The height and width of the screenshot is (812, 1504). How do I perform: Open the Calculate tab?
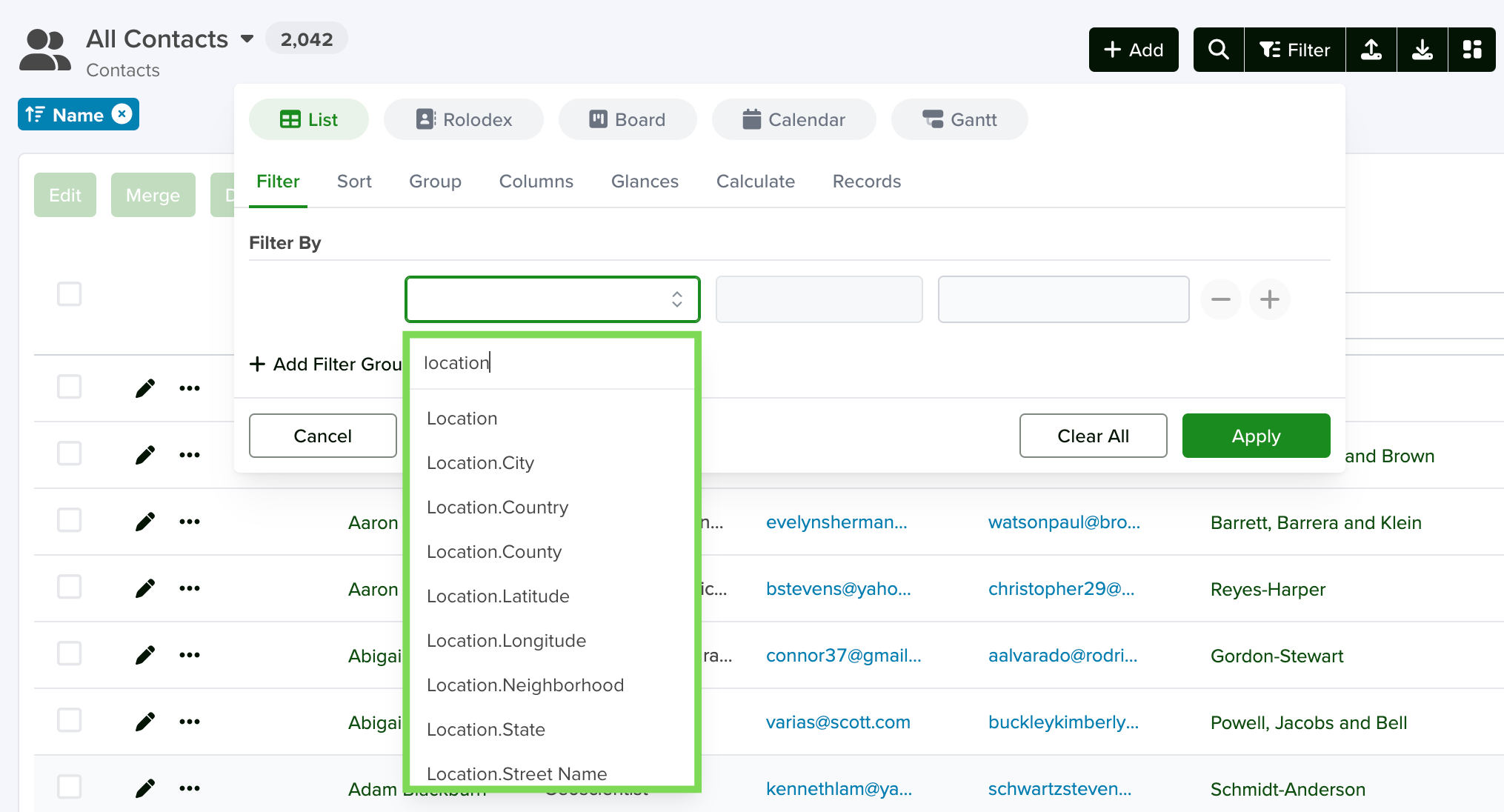point(756,182)
